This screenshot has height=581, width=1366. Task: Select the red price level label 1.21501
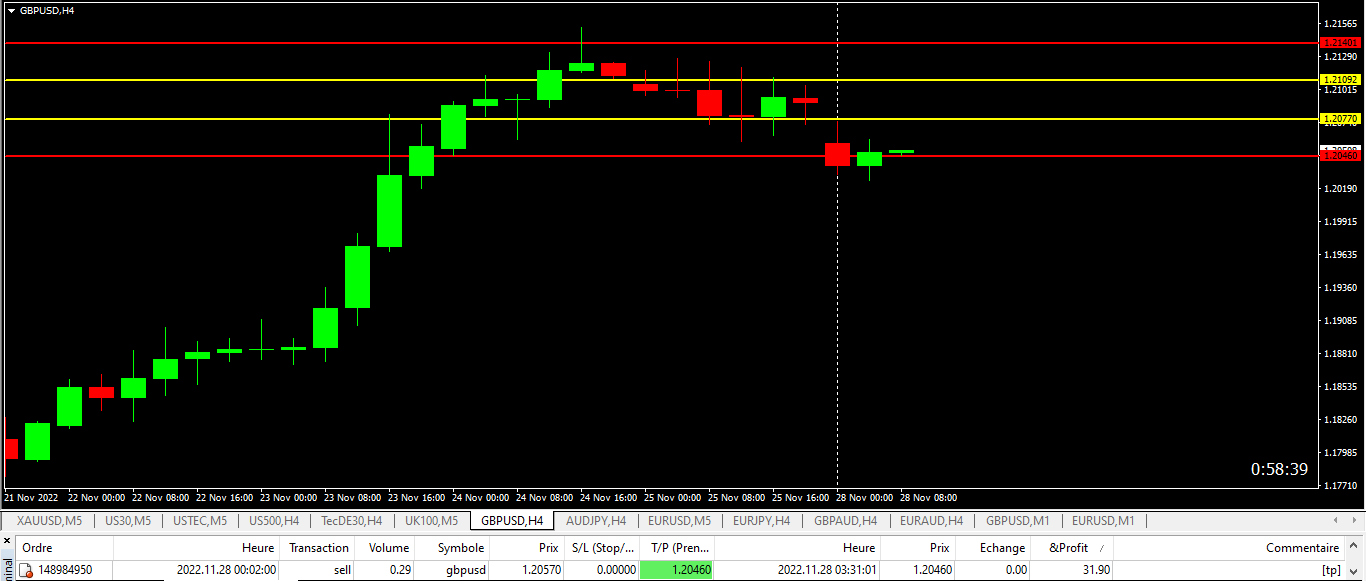1340,42
